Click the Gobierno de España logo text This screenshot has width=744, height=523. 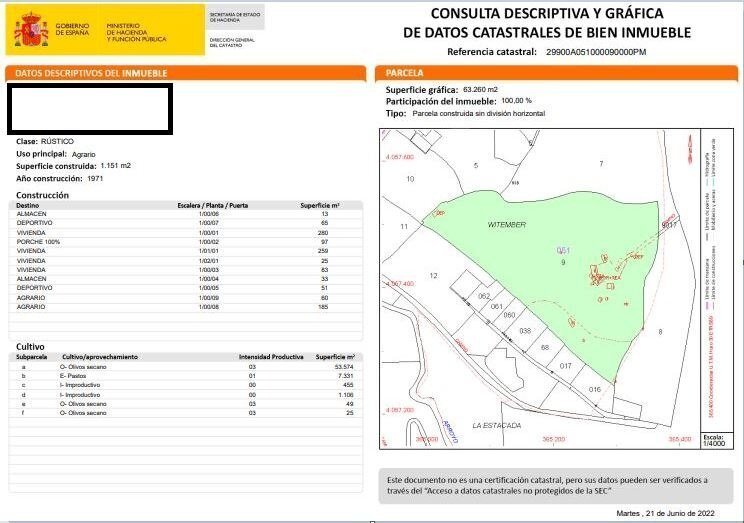click(72, 30)
